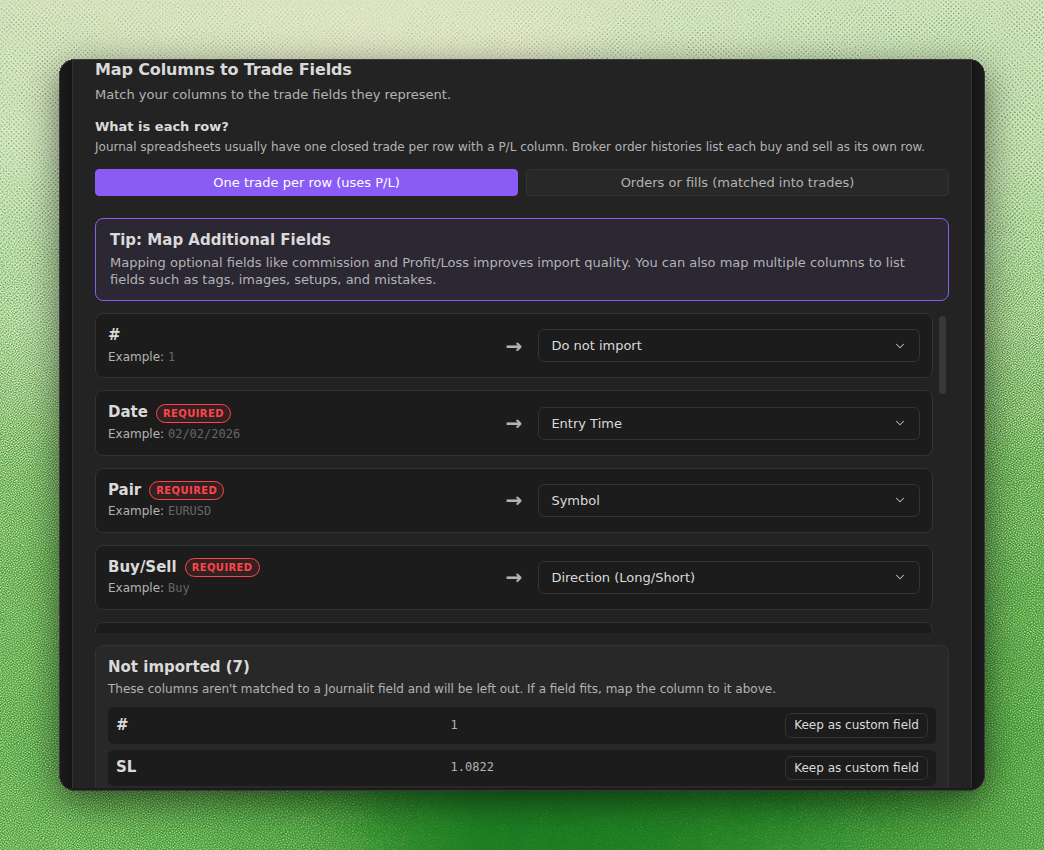Click the REQUIRED badge next to Date

coord(193,413)
